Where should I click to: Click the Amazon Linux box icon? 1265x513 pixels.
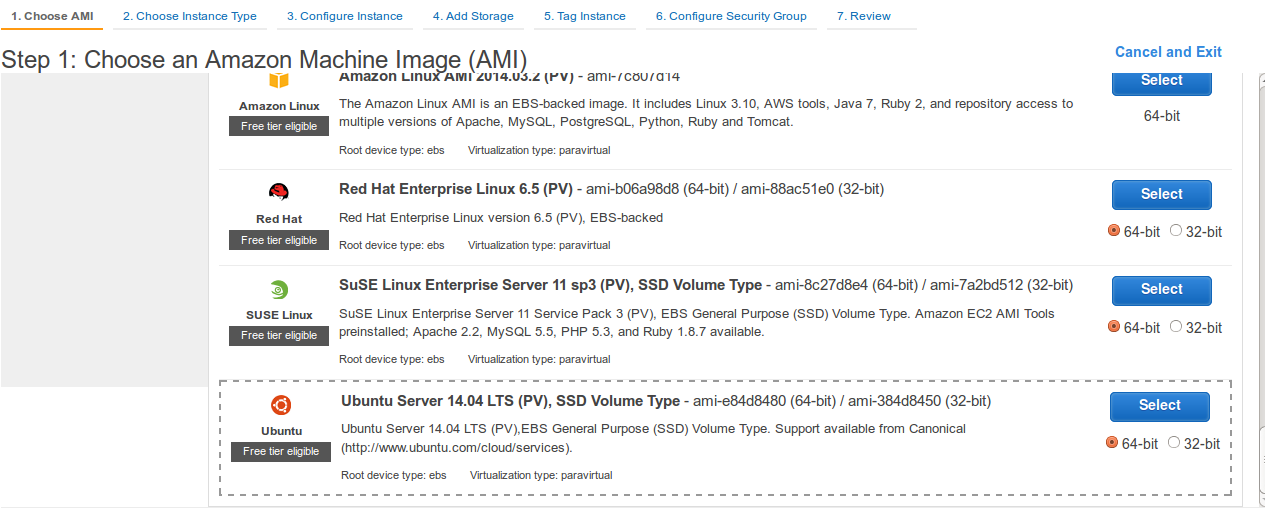click(x=279, y=81)
